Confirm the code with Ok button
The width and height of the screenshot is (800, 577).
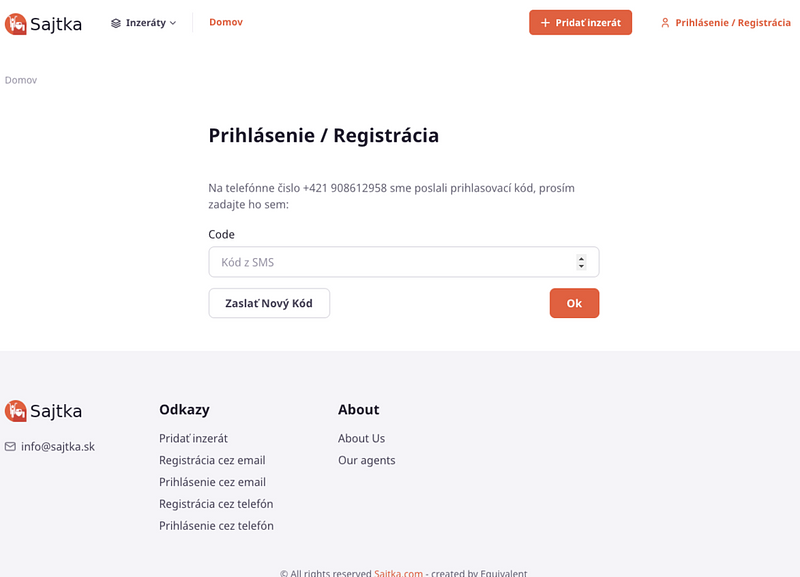point(574,303)
